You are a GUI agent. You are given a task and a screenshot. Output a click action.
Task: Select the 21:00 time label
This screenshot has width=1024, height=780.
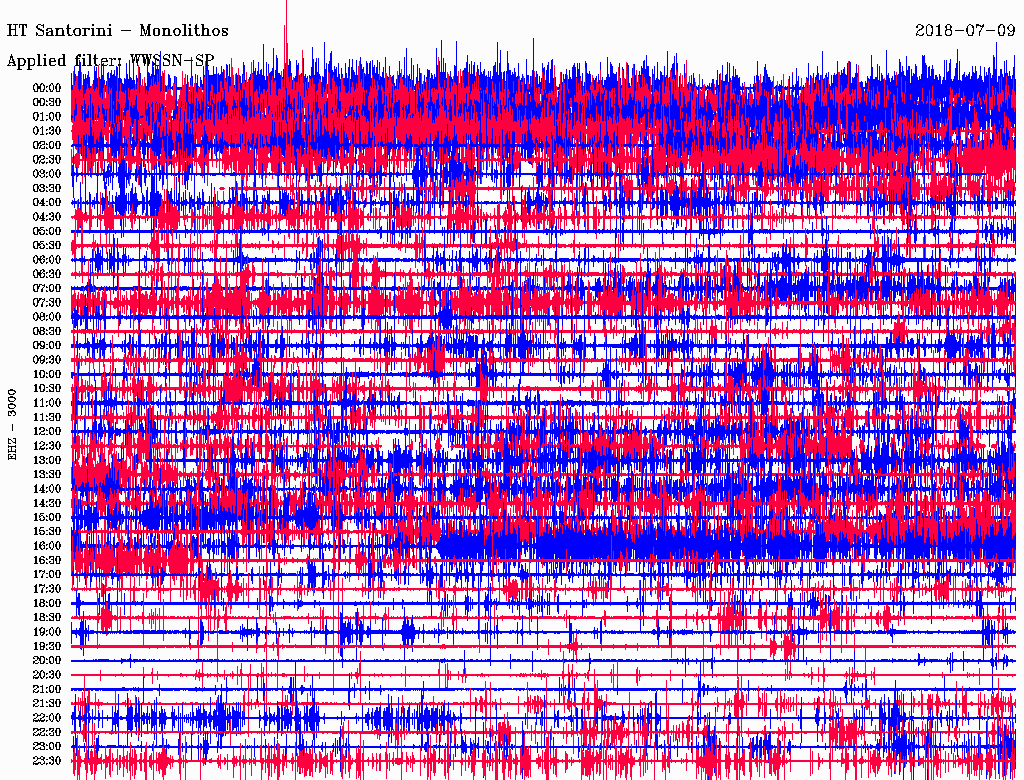pyautogui.click(x=47, y=689)
